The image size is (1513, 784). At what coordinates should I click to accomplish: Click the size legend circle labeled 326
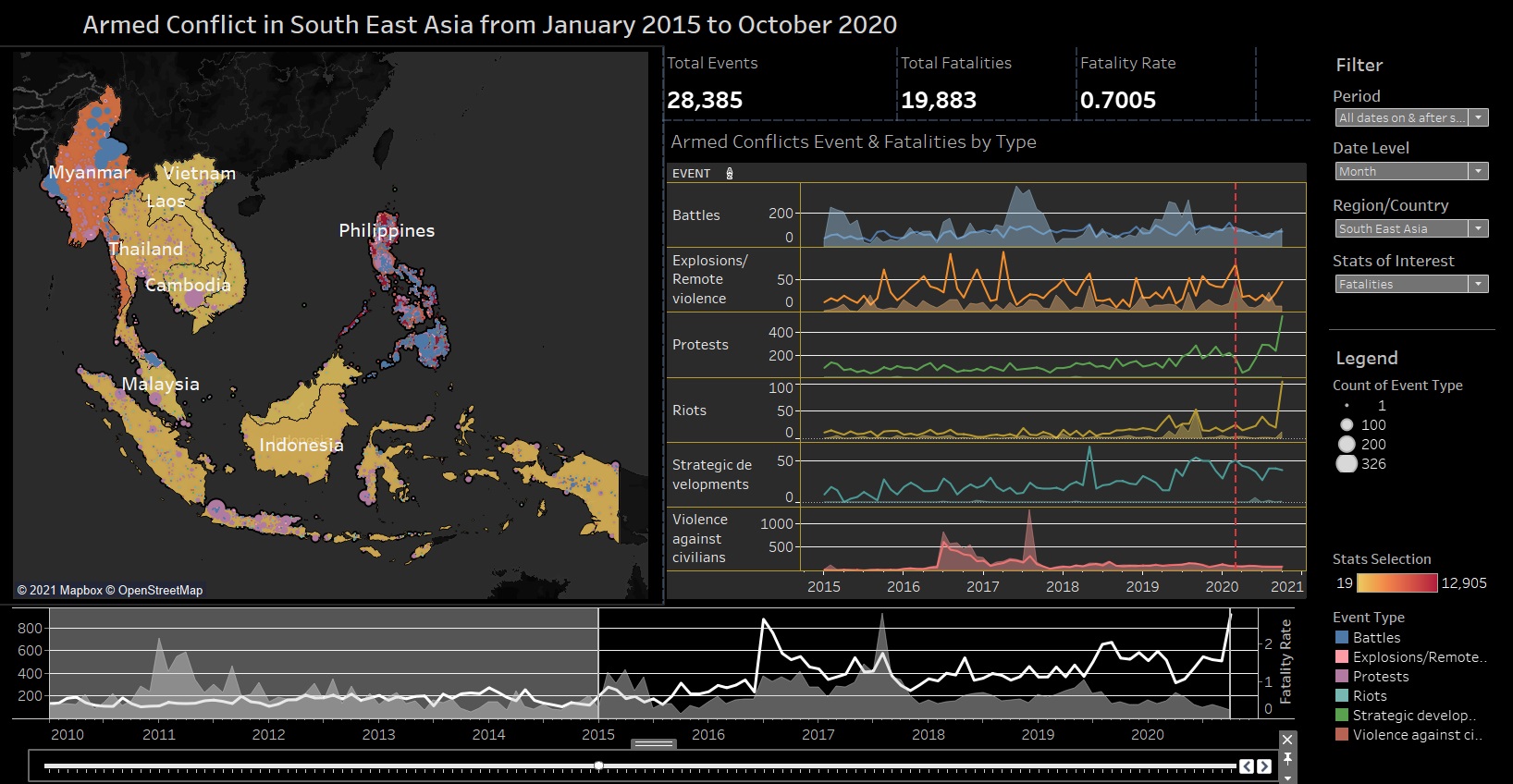1347,464
